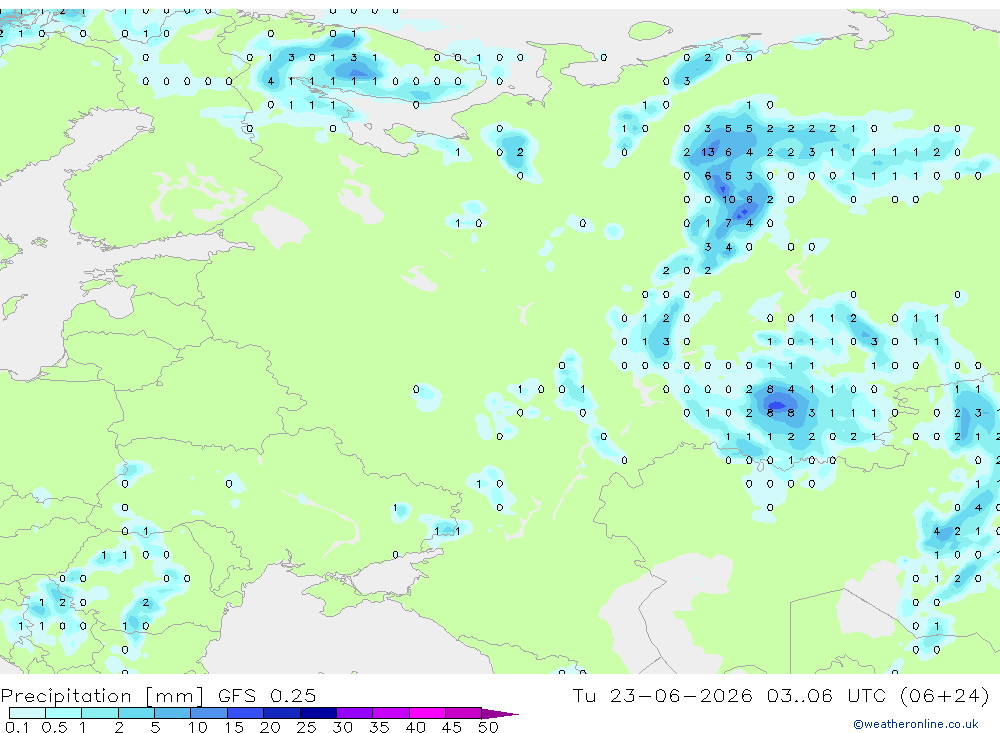Pick the 1–2 mm legend color swatch

[100, 713]
